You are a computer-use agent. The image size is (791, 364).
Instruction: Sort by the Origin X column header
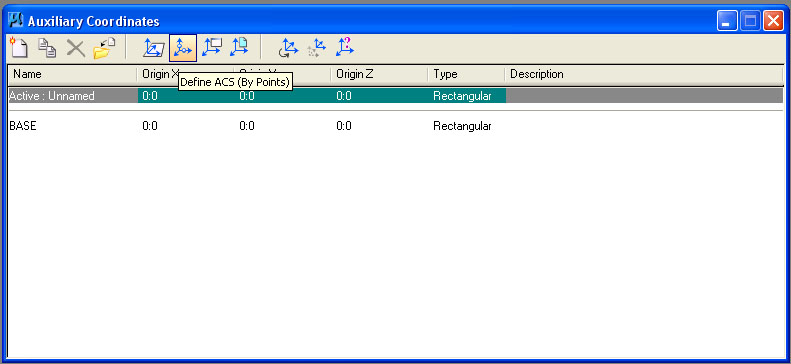pos(185,74)
